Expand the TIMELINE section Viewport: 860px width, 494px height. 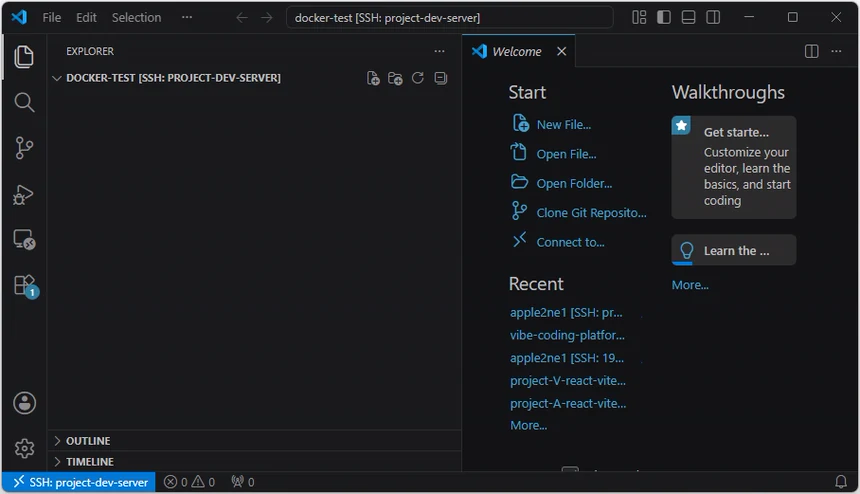point(255,462)
